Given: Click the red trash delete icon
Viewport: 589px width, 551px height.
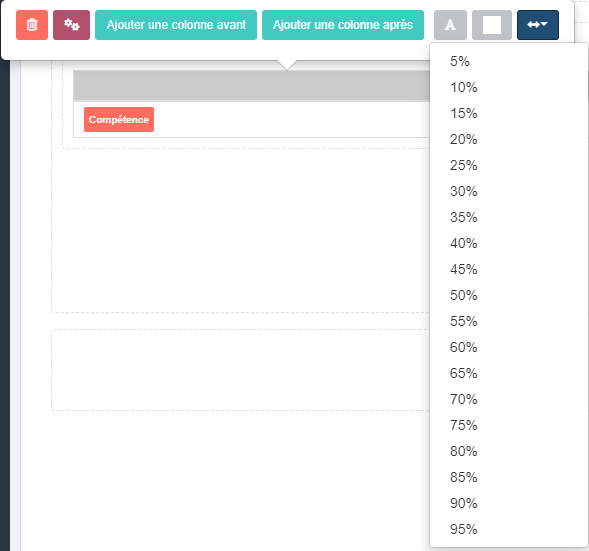Looking at the screenshot, I should [32, 25].
